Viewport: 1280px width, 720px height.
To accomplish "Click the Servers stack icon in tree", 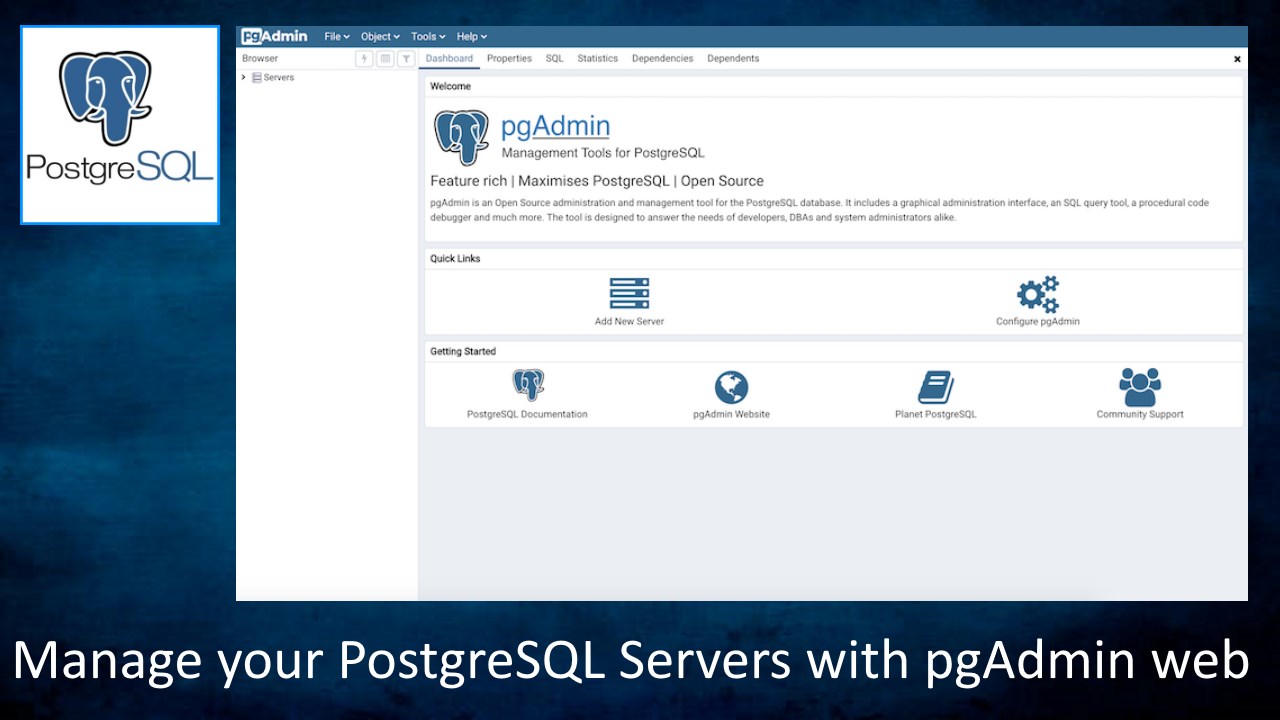I will pos(257,77).
